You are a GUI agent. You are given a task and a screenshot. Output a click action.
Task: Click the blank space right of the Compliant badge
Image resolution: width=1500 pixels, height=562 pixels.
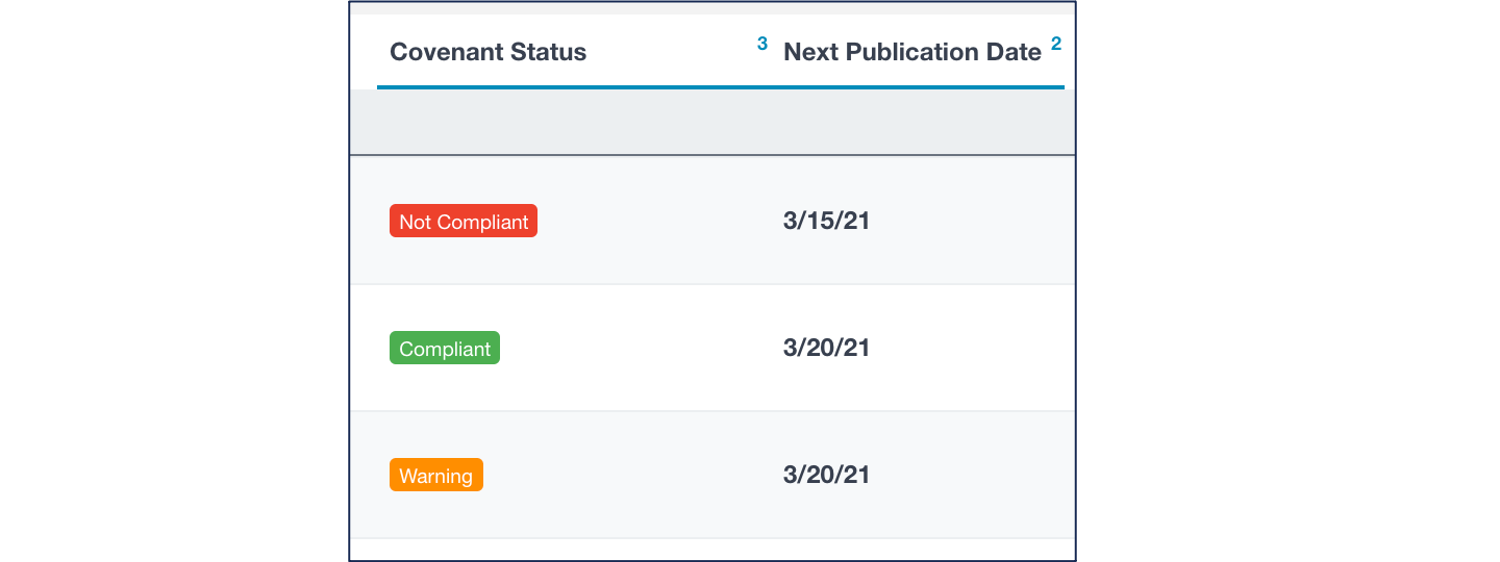point(630,348)
